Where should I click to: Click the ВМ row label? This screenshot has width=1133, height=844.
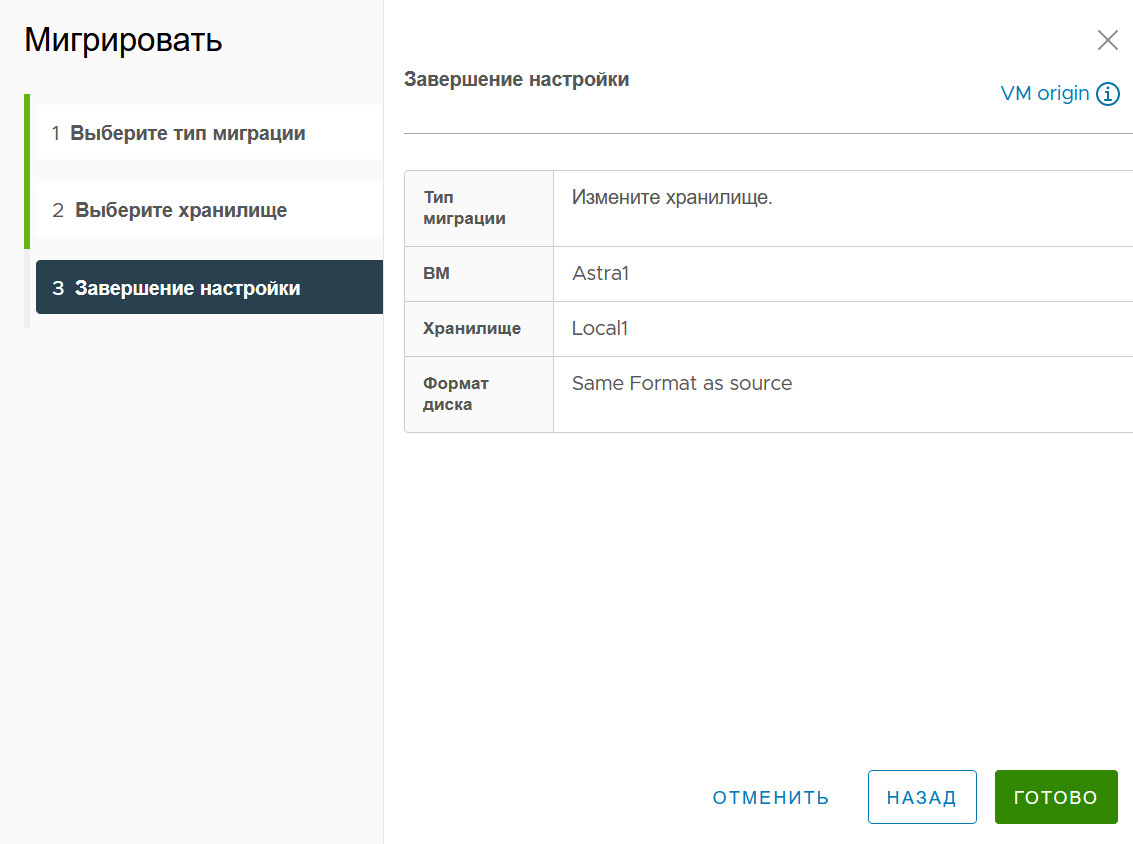[436, 273]
